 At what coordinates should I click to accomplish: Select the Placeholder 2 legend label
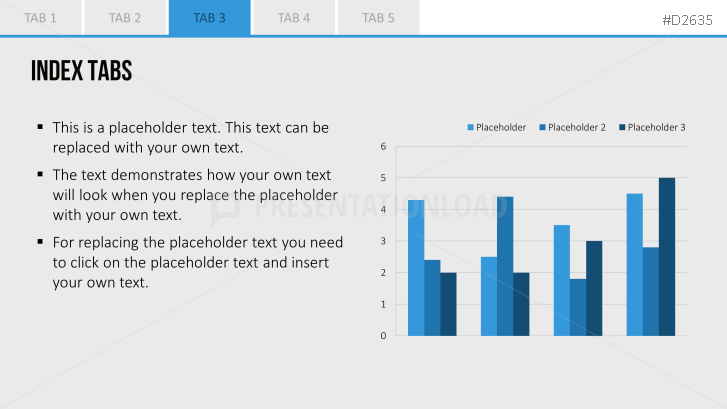[x=577, y=127]
